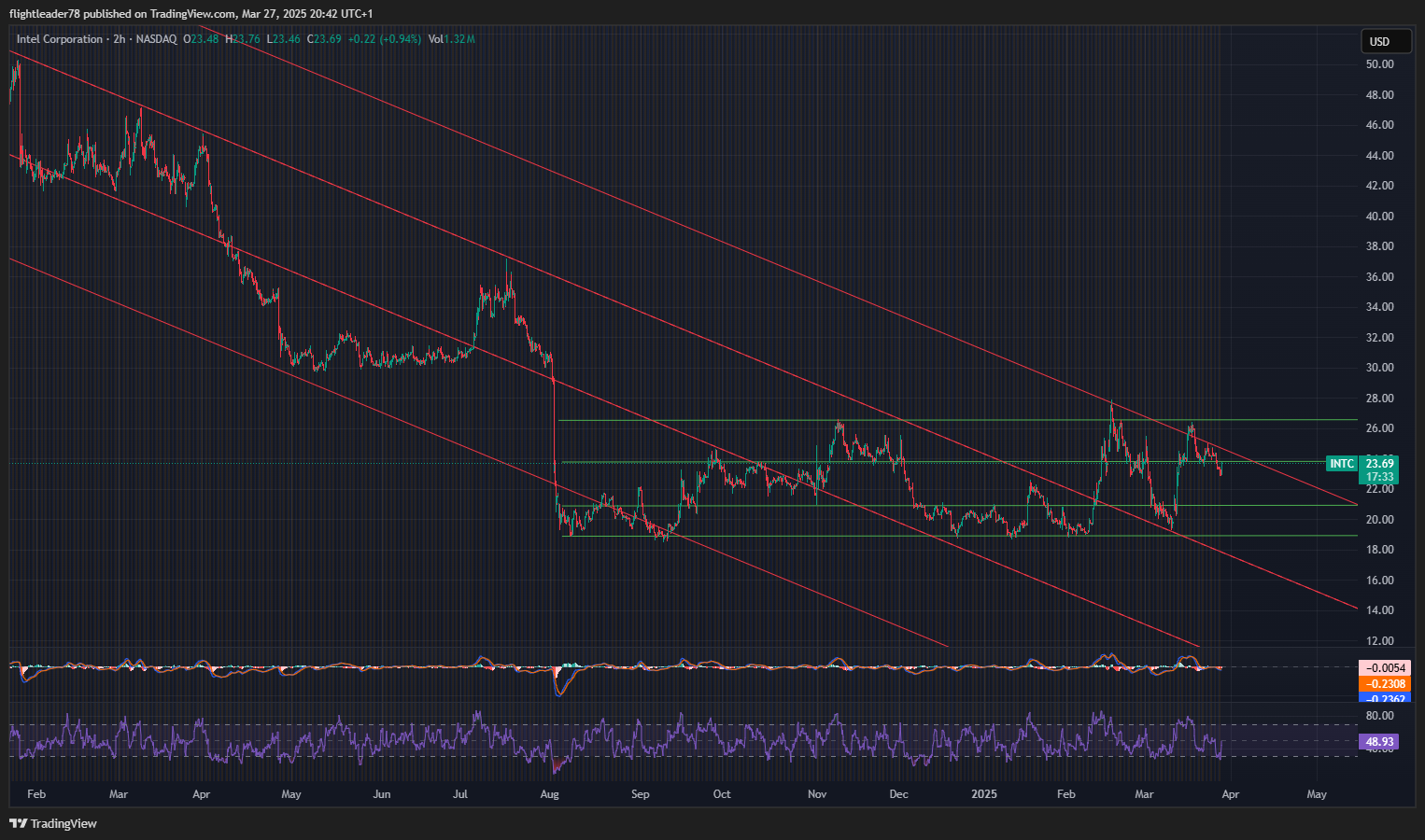Click the TradingView logo at bottom

53,823
